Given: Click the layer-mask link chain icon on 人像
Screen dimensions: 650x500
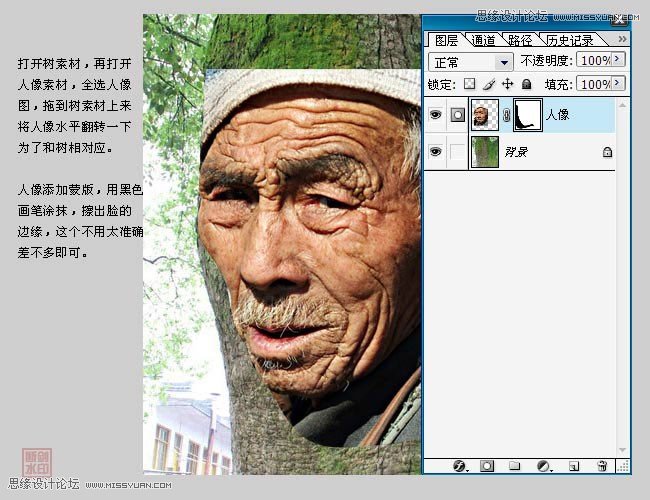Looking at the screenshot, I should [505, 116].
